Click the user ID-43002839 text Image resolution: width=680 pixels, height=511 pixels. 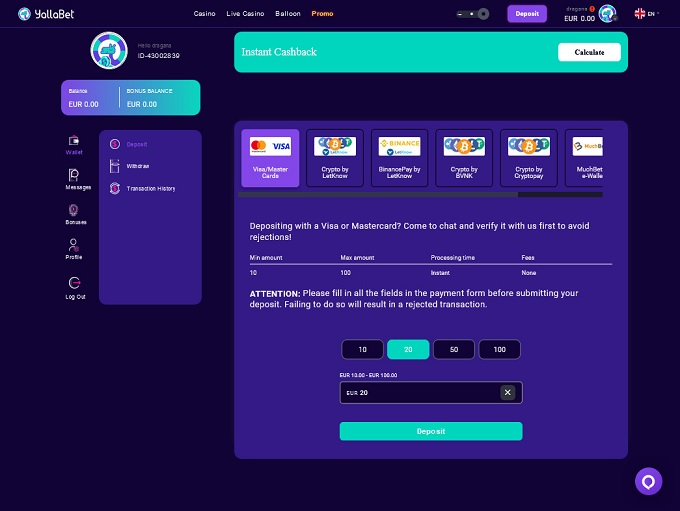(x=159, y=56)
